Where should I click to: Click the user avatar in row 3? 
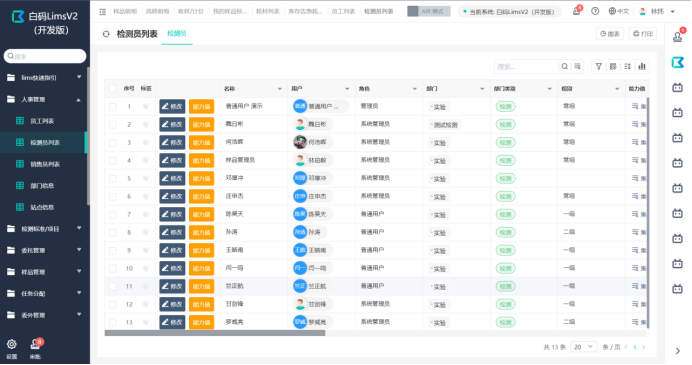300,142
